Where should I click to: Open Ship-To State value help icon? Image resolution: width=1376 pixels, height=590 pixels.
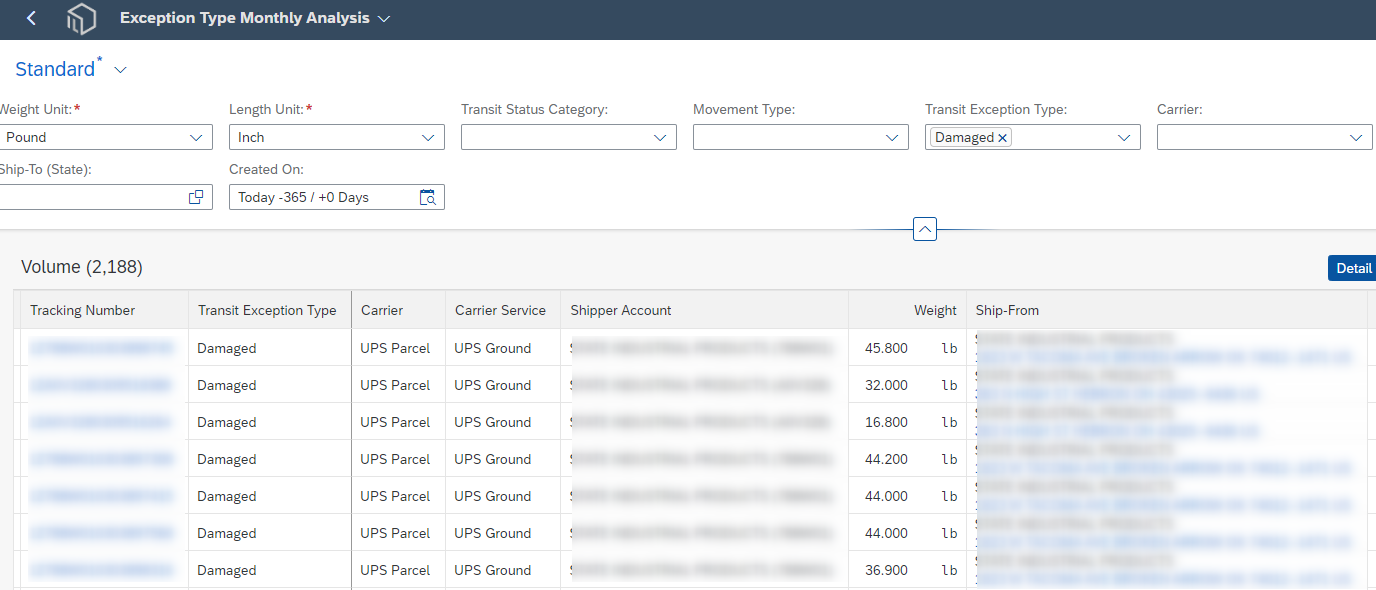point(196,197)
